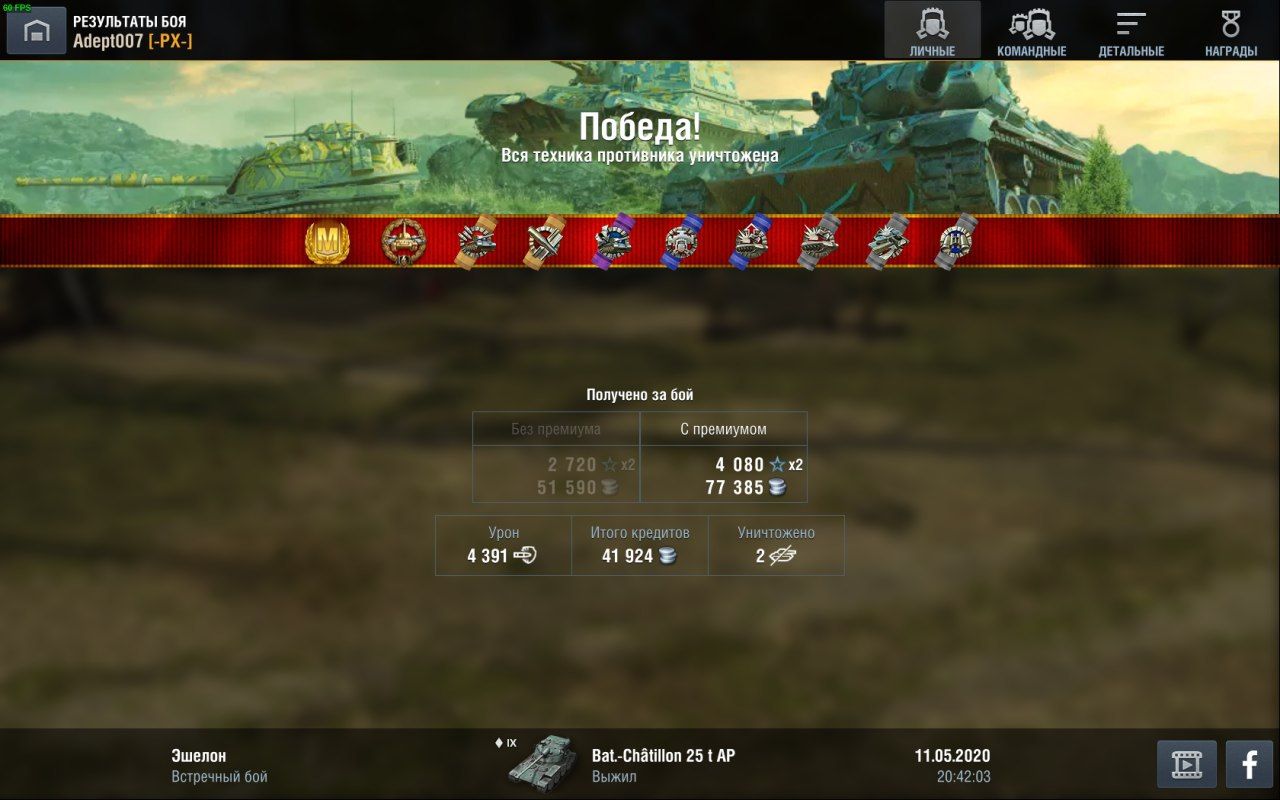1280x800 pixels.
Task: Select the last grey ribbon medal
Action: [955, 242]
